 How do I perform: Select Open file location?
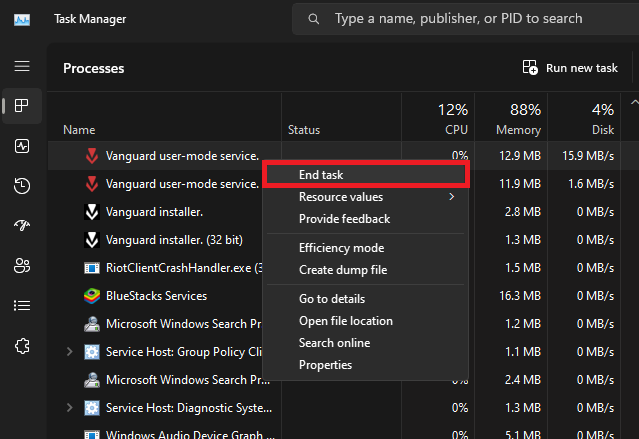(x=366, y=321)
